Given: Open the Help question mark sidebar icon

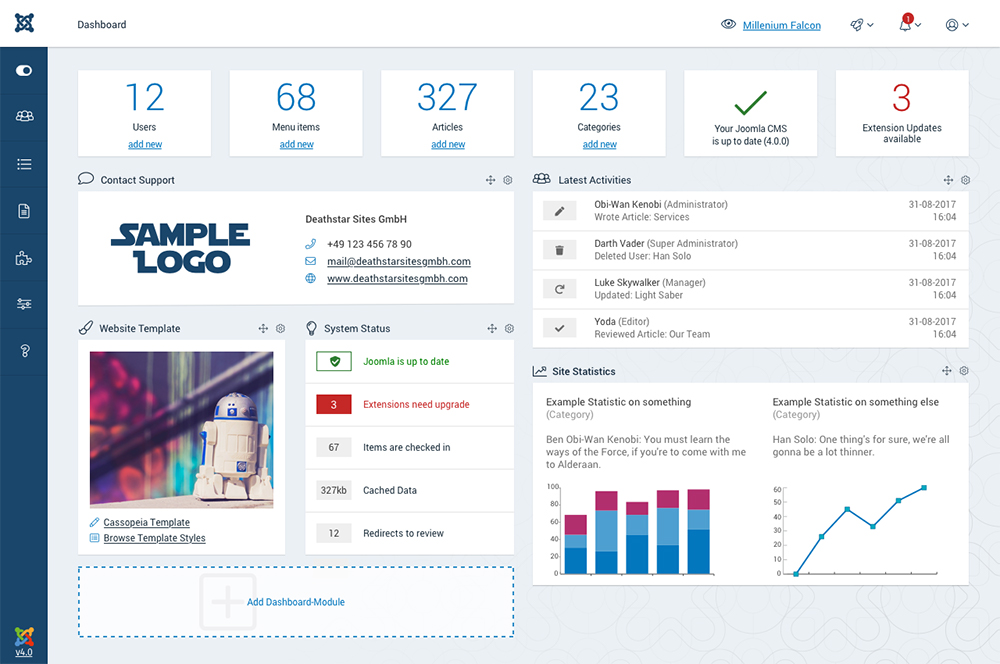Looking at the screenshot, I should pyautogui.click(x=24, y=351).
